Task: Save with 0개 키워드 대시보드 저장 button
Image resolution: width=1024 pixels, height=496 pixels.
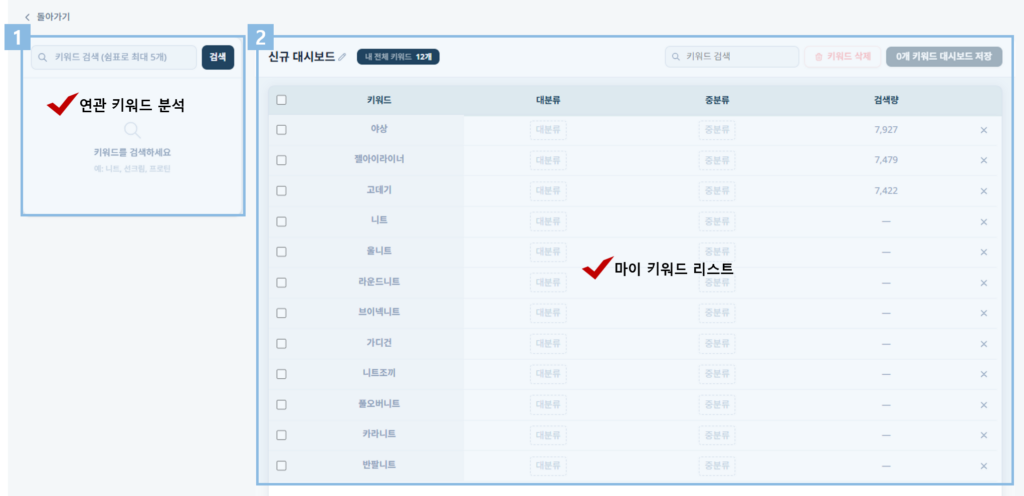Action: pos(944,57)
